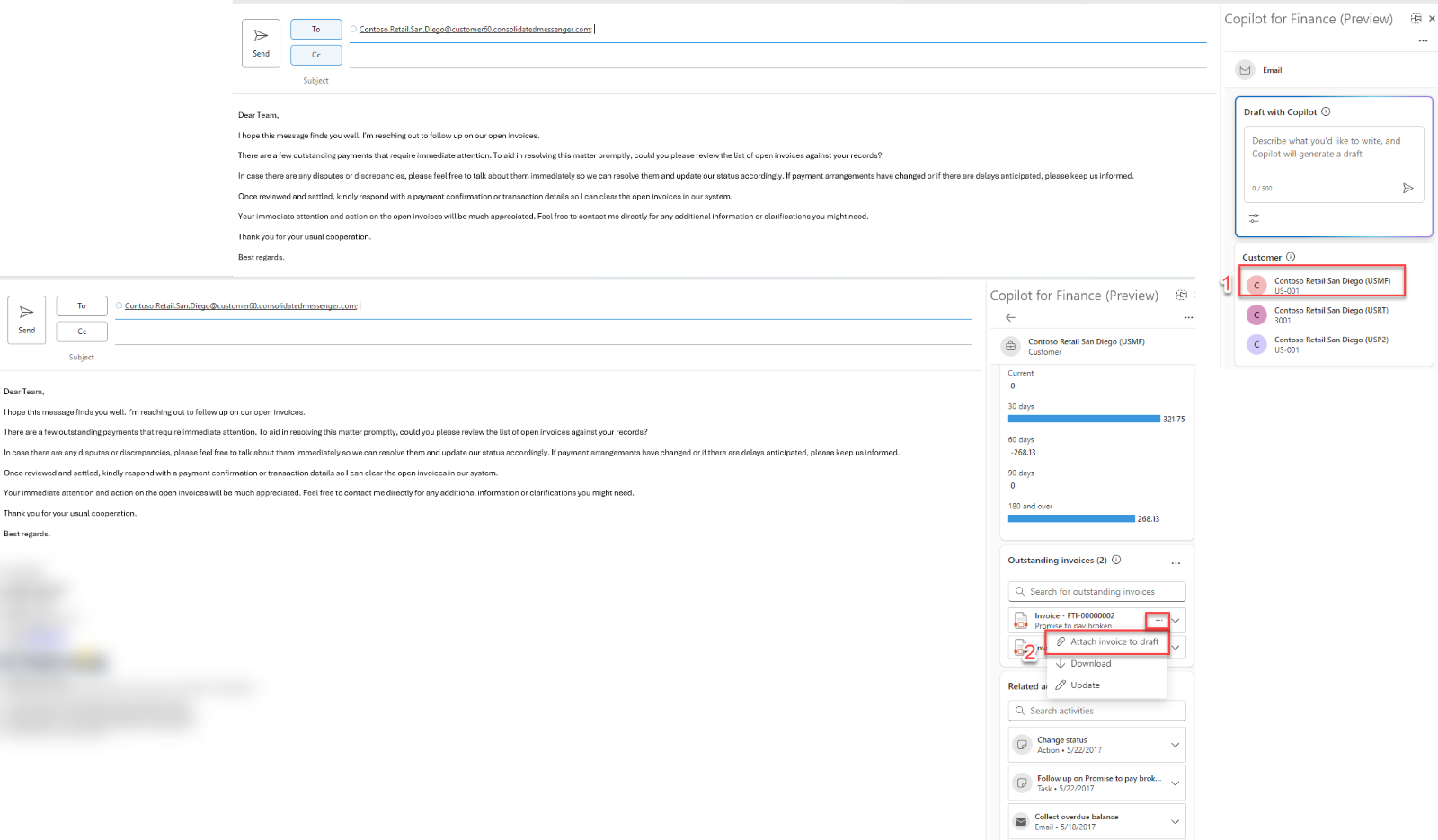1438x840 pixels.
Task: Choose Attach invoice to draft
Action: [x=1107, y=641]
